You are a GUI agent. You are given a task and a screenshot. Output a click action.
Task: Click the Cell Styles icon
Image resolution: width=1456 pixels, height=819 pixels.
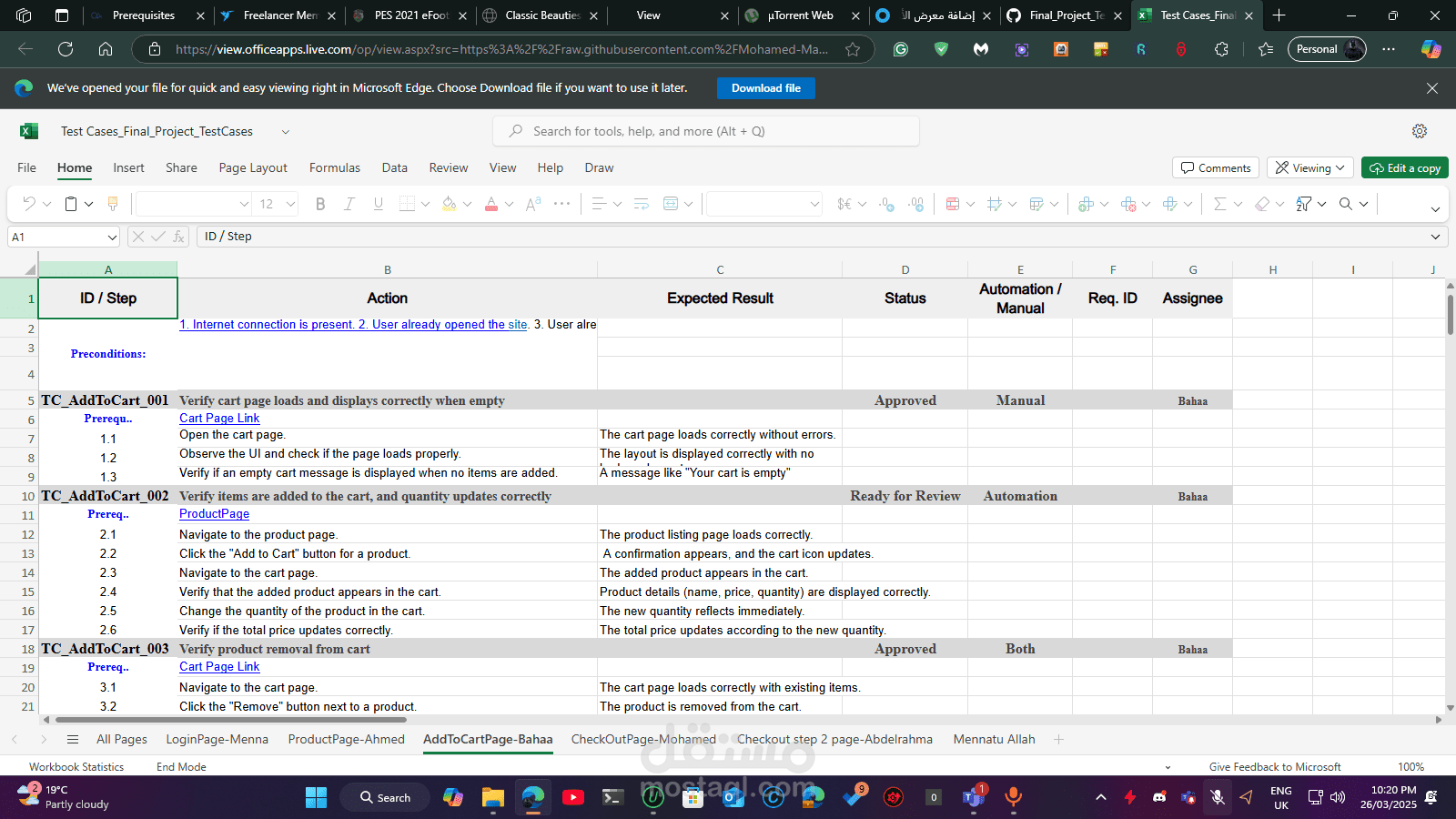click(995, 204)
